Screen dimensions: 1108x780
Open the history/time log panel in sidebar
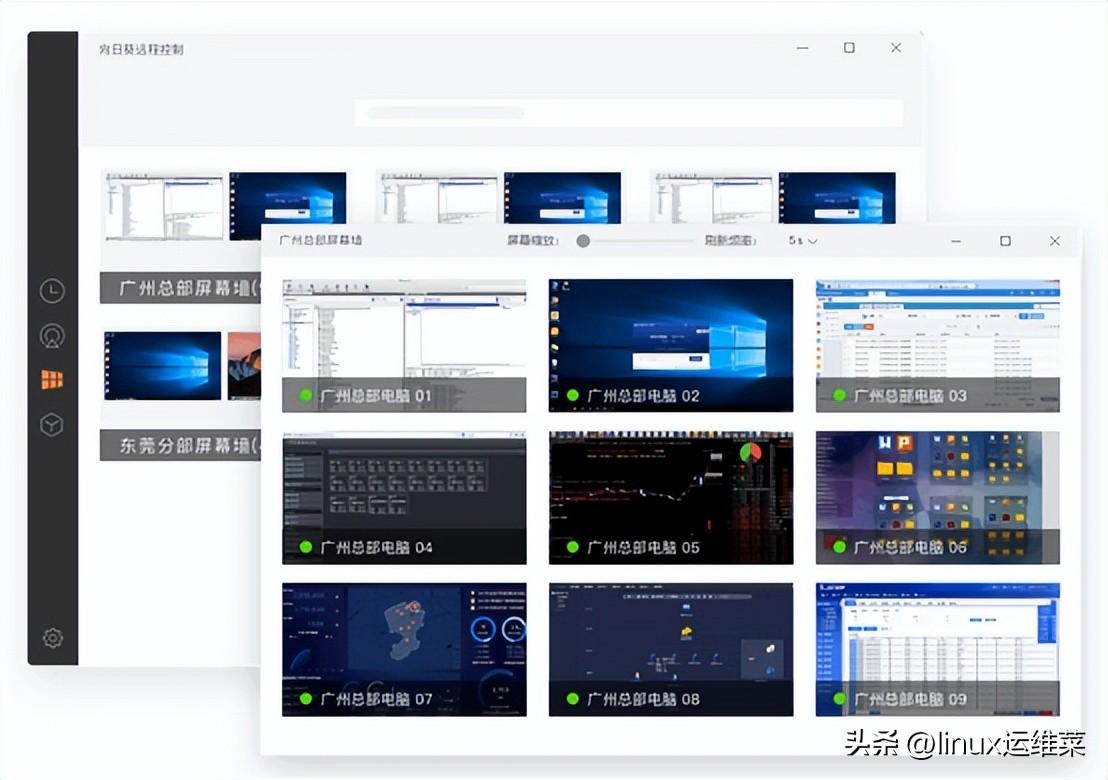[52, 290]
